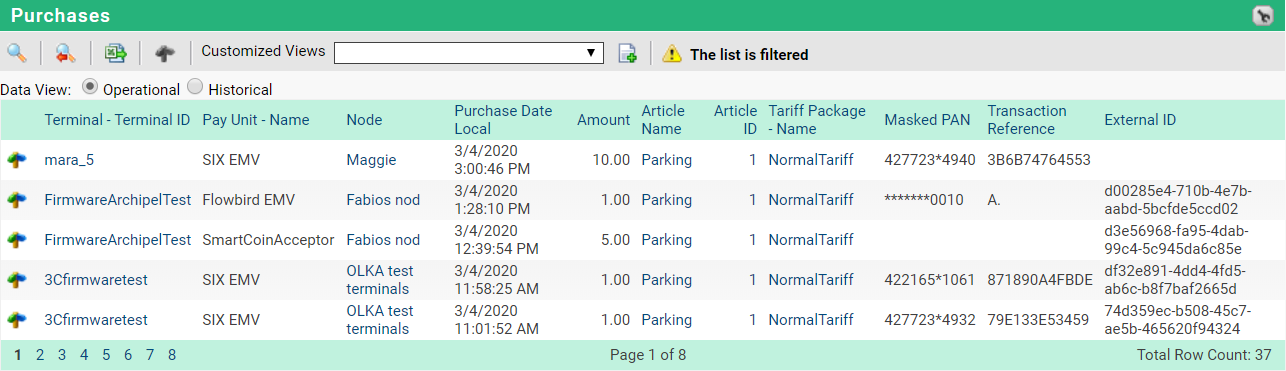The height and width of the screenshot is (371, 1286).
Task: Sort by Terminal - Terminal ID column
Action: pyautogui.click(x=117, y=120)
